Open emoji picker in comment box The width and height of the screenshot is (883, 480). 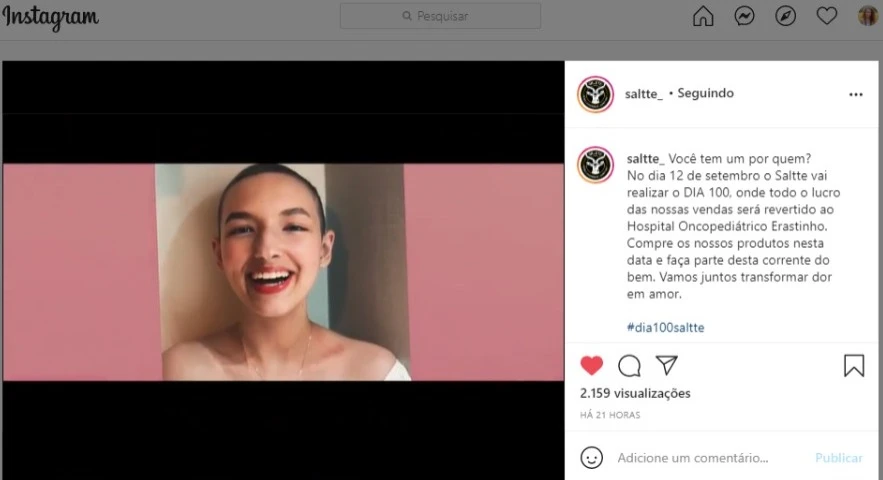[x=592, y=458]
